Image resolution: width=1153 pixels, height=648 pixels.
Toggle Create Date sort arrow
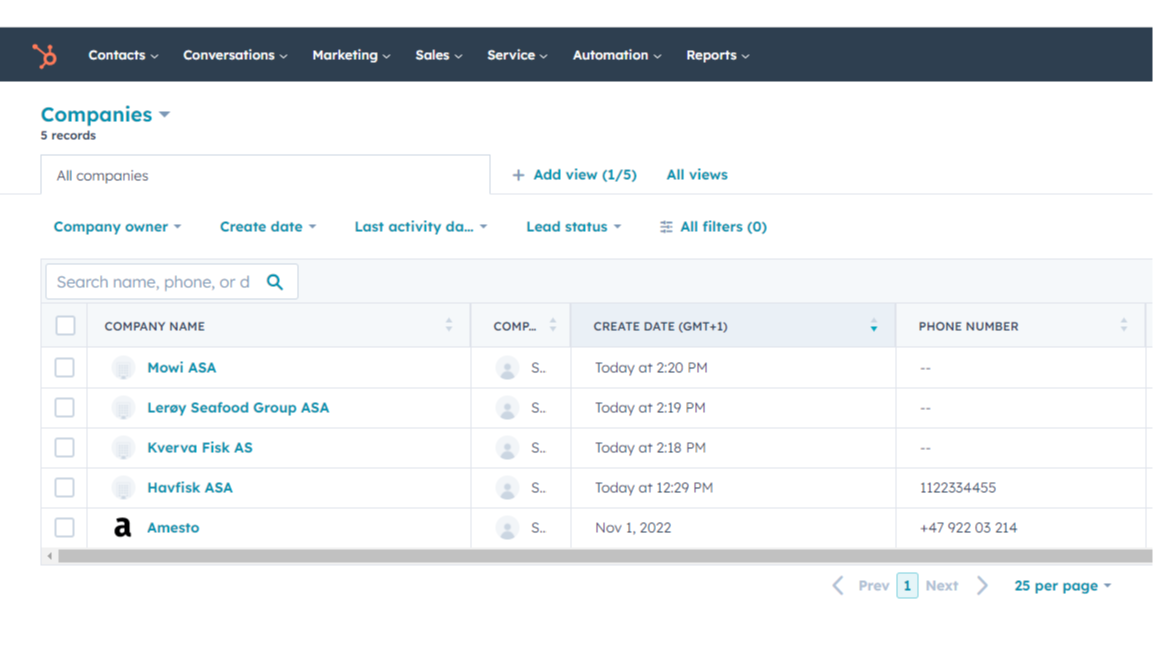(874, 325)
